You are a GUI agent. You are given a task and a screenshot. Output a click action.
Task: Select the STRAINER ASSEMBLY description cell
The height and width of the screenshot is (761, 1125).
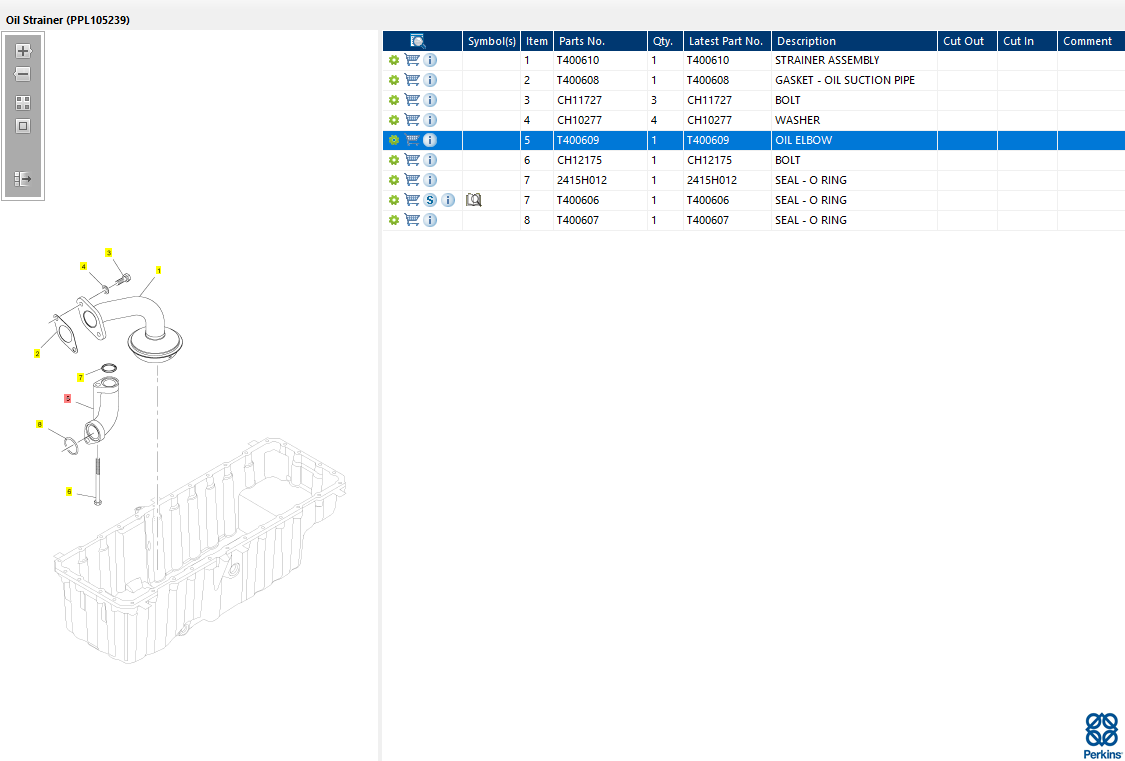tap(855, 60)
